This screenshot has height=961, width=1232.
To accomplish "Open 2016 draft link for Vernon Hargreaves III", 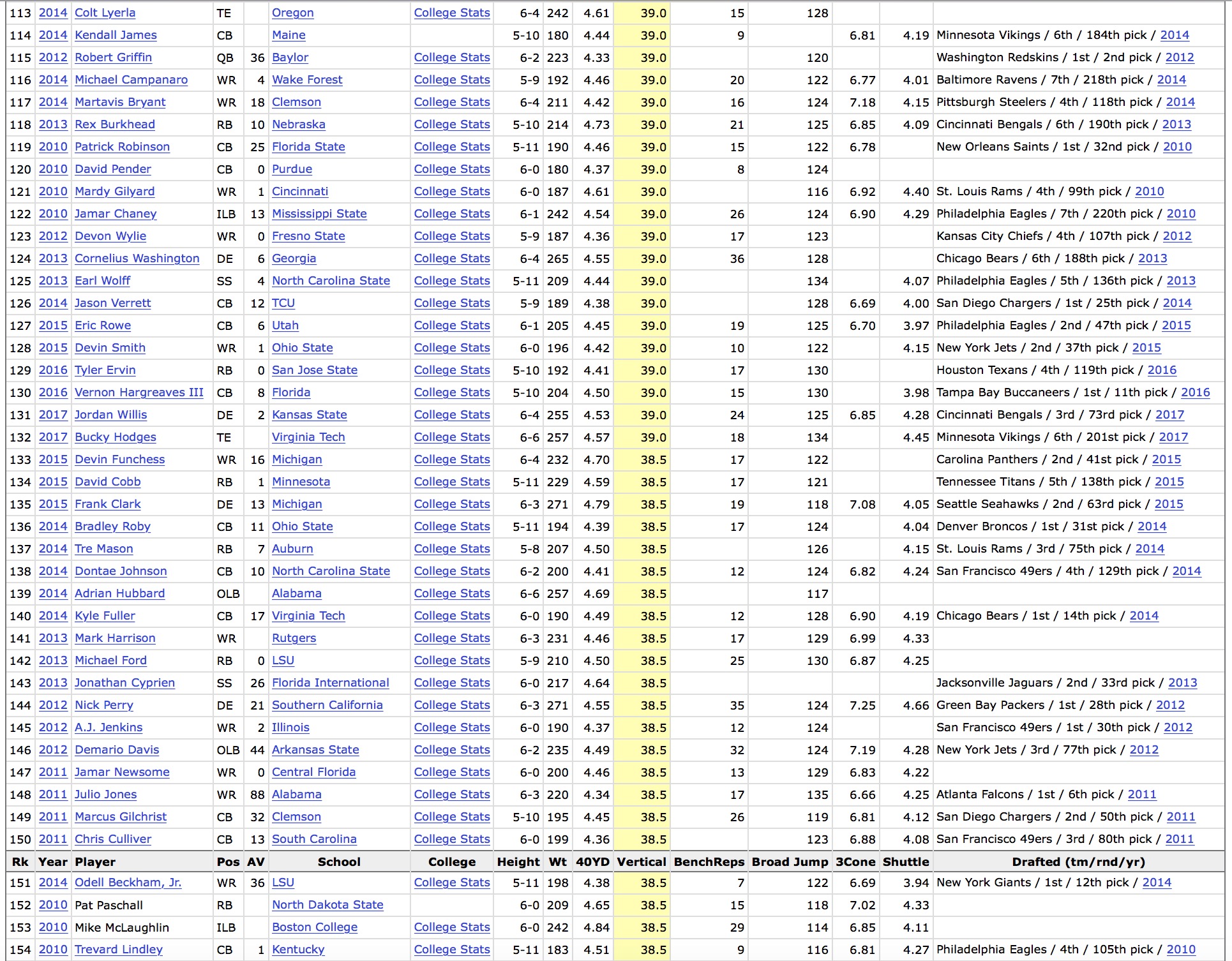I will coord(1195,392).
